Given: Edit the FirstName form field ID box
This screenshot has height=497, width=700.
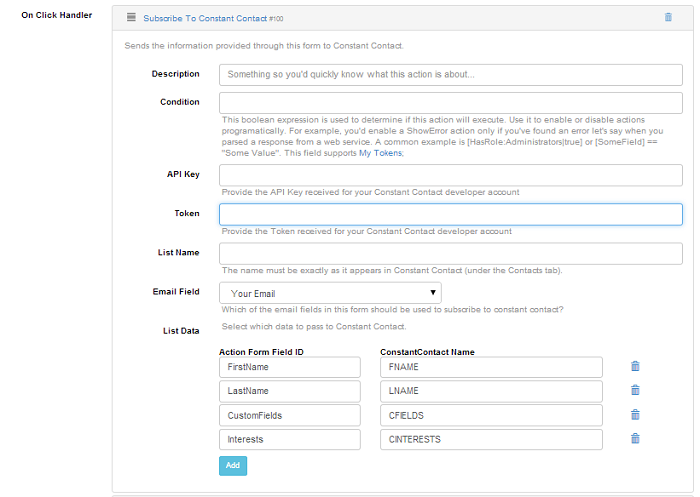Looking at the screenshot, I should [x=290, y=367].
